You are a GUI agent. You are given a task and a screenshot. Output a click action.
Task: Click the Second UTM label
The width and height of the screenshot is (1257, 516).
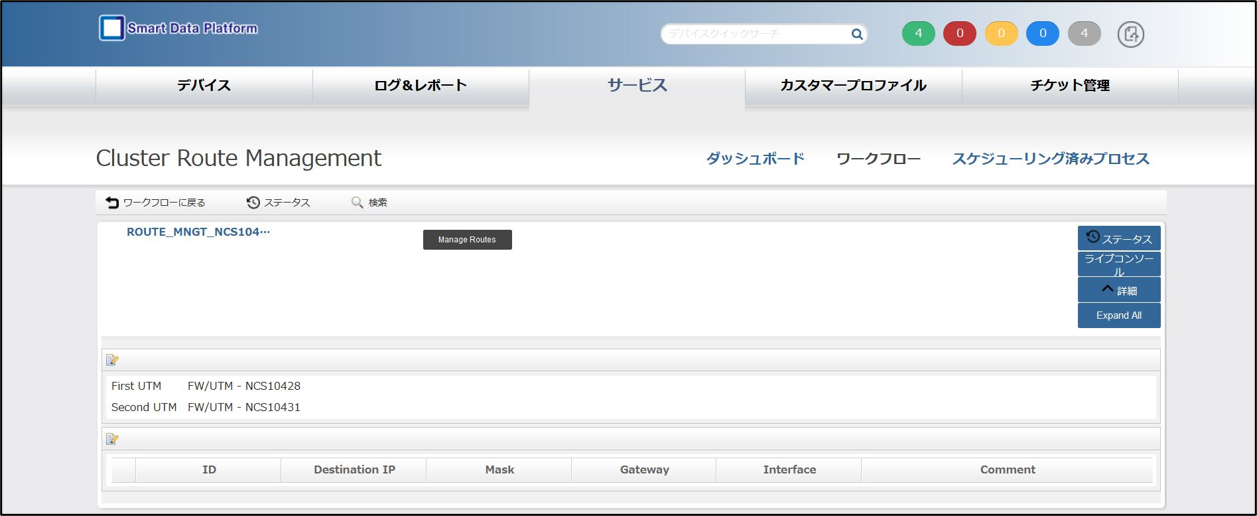144,407
